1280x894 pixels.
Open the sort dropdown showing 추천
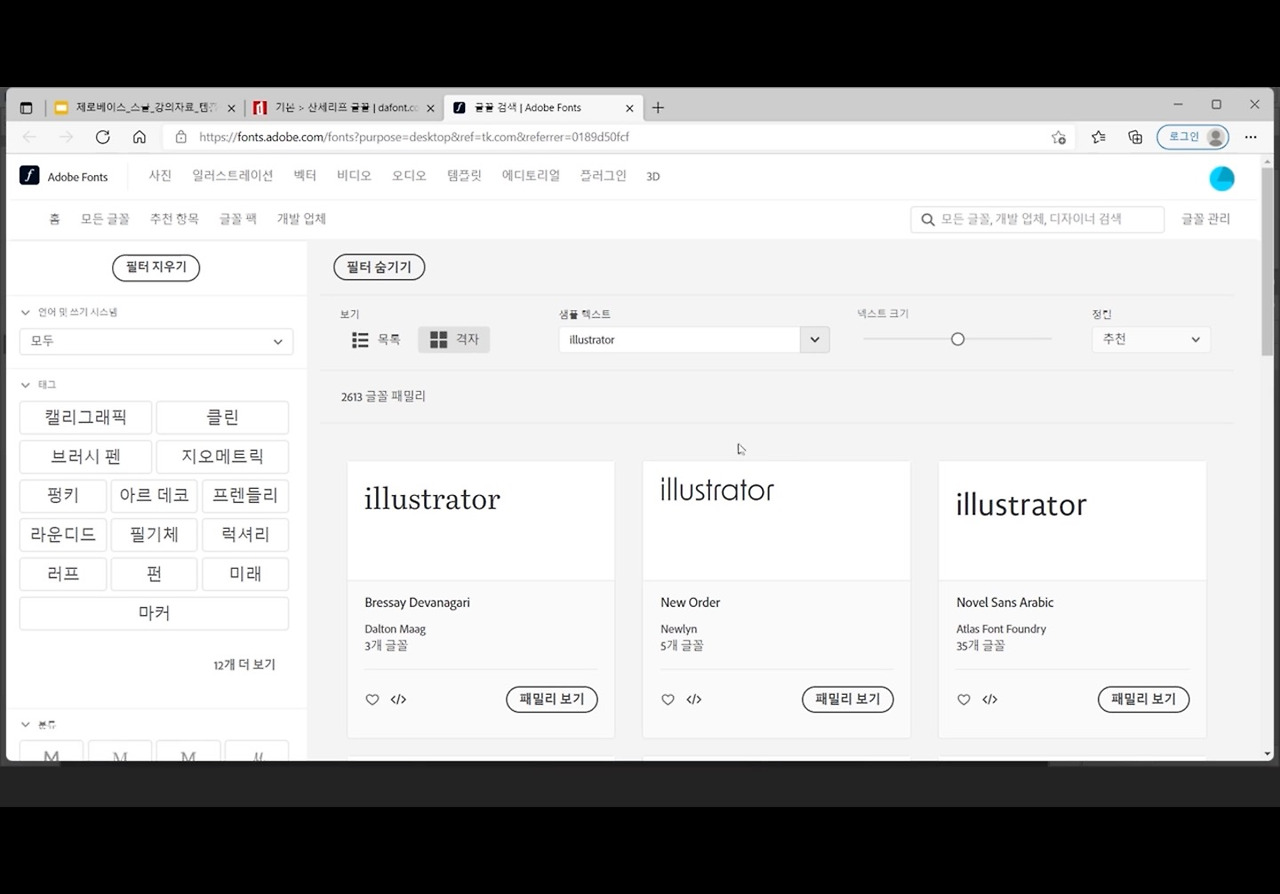[1151, 340]
